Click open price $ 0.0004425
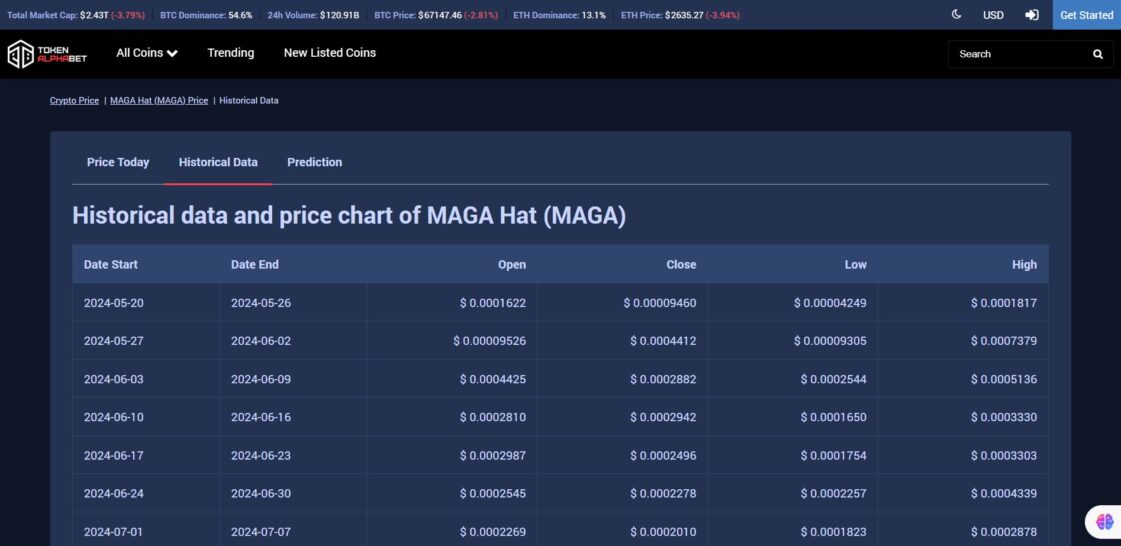Image resolution: width=1121 pixels, height=546 pixels. coord(493,379)
